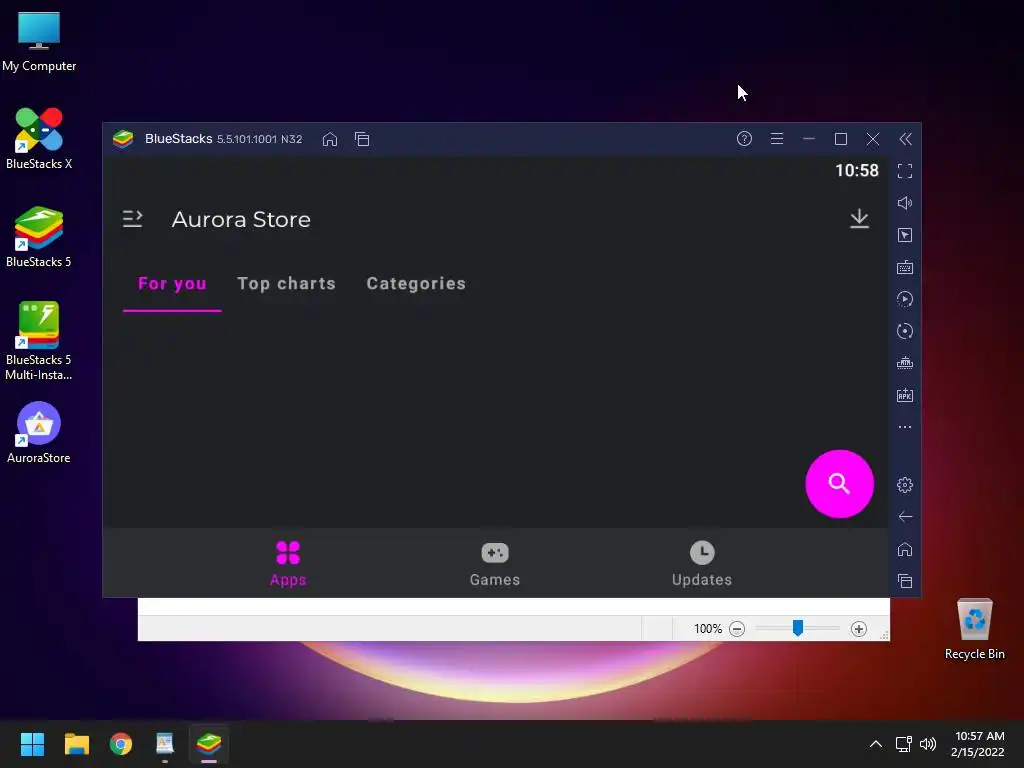This screenshot has height=768, width=1024.
Task: Open the Aurora Store navigation drawer icon
Action: (133, 219)
